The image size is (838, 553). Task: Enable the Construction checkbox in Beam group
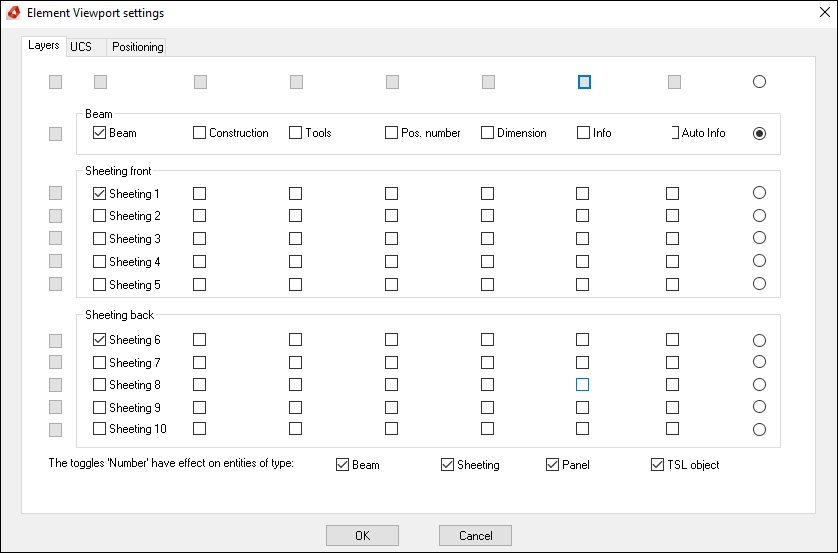pos(199,133)
